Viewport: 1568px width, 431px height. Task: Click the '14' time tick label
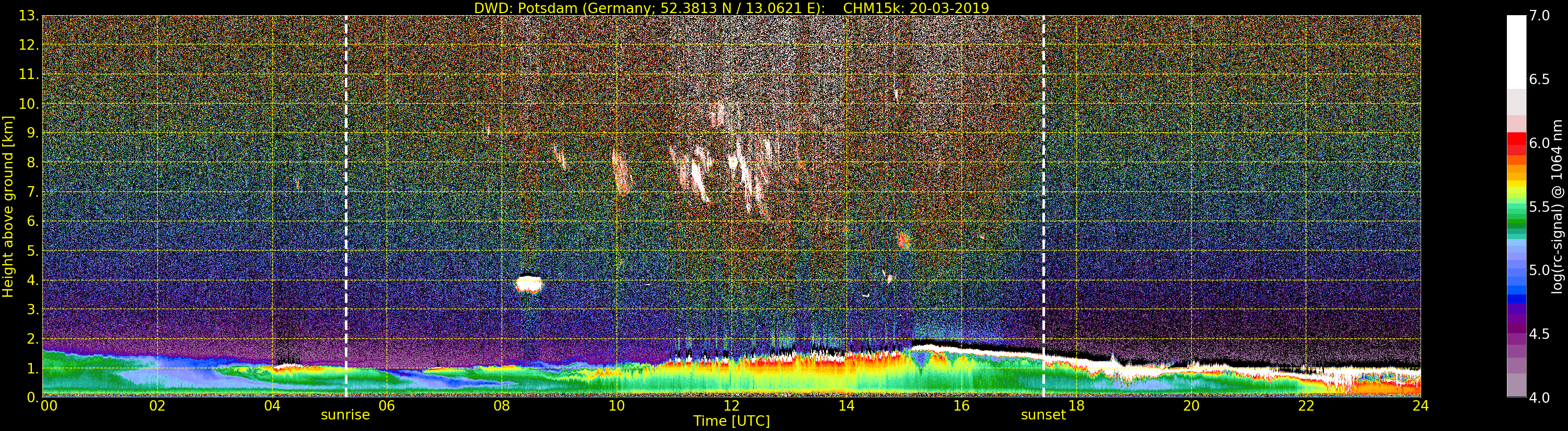846,405
